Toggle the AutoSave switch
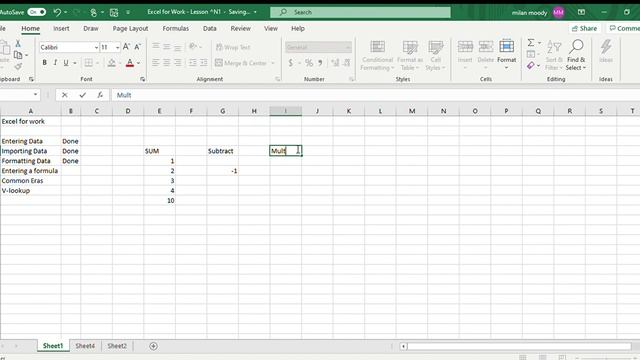This screenshot has width=640, height=360. [36, 12]
